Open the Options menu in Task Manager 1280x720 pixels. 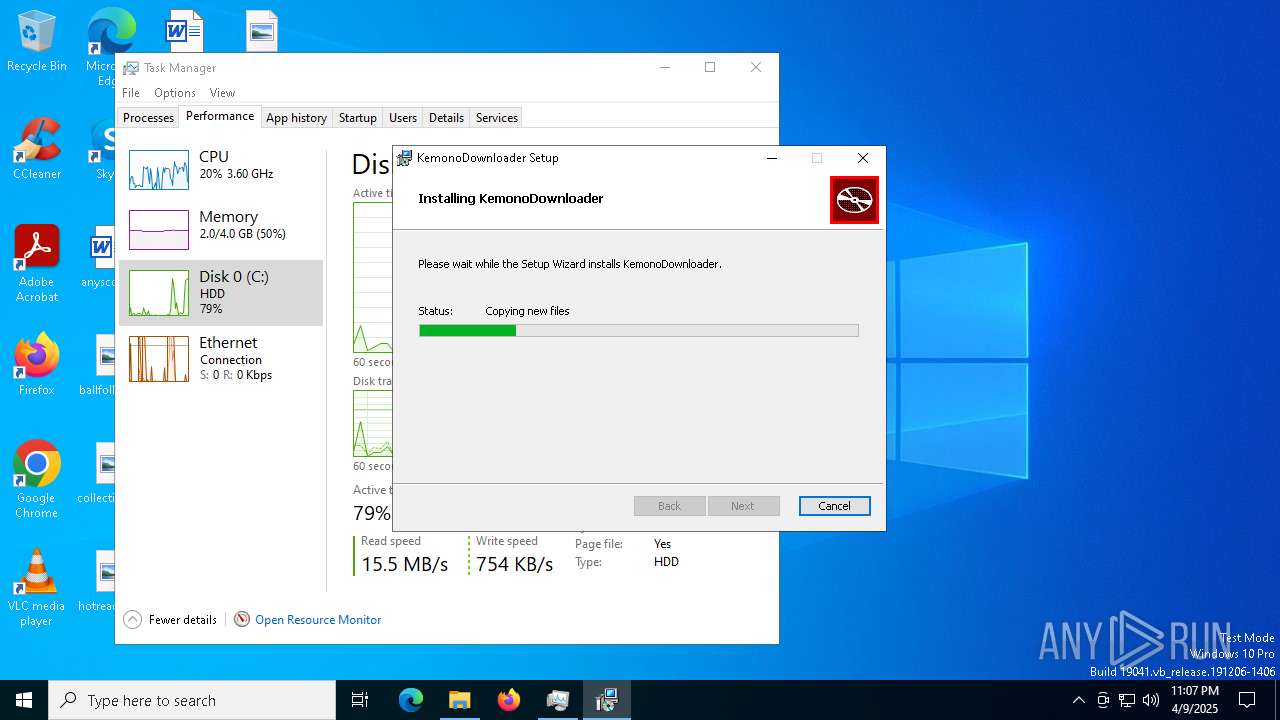click(x=175, y=93)
